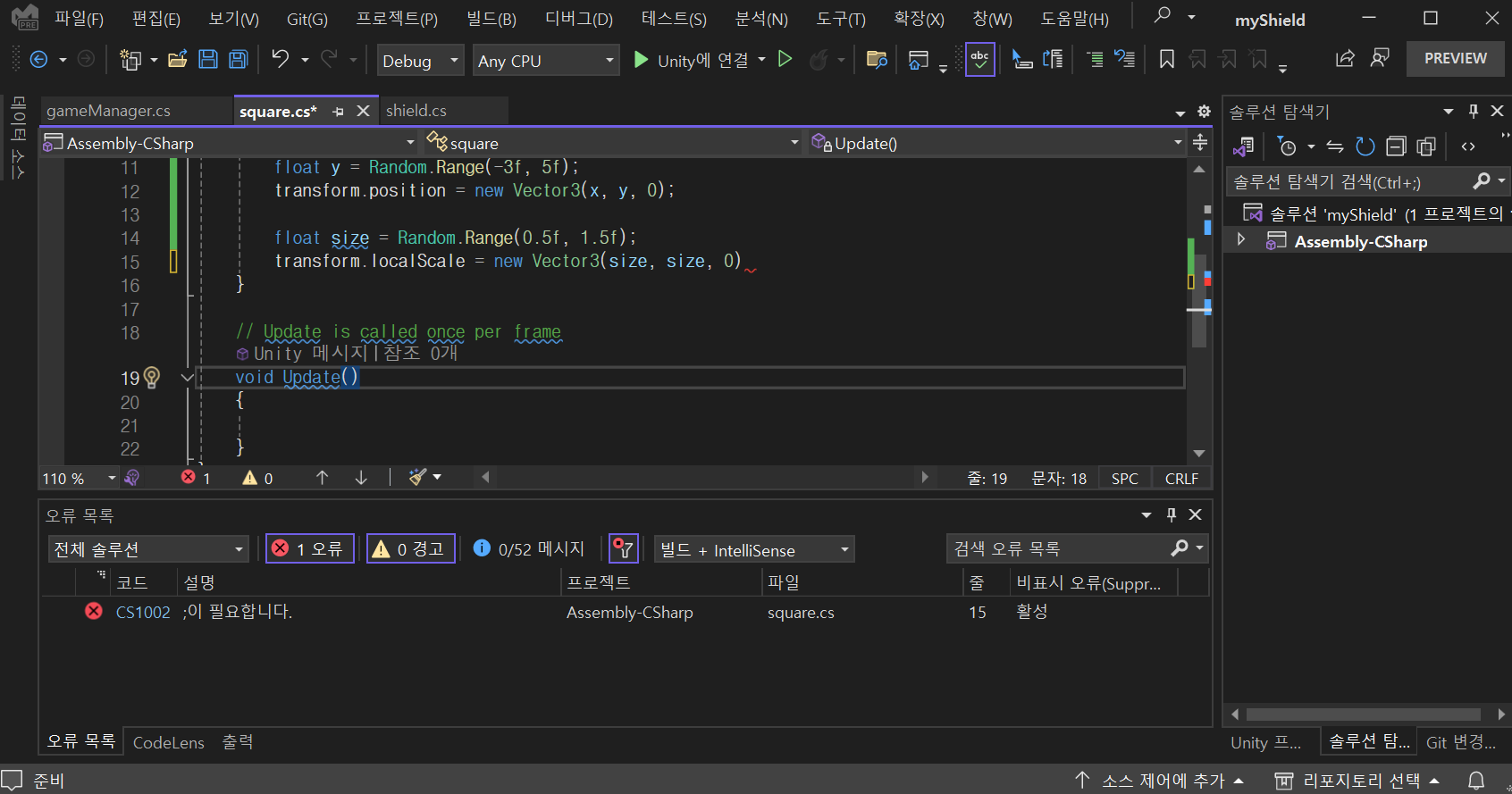The height and width of the screenshot is (794, 1512).
Task: Pin the square.cs tab
Action: [338, 112]
